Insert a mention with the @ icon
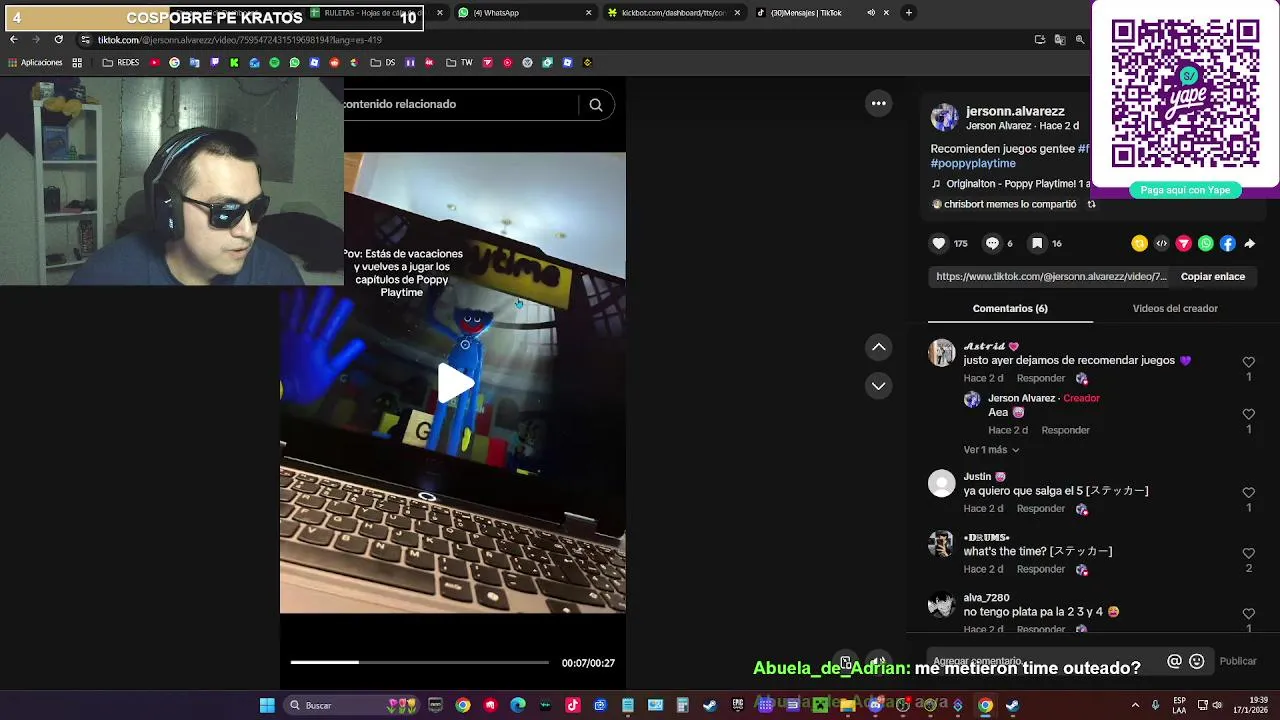This screenshot has height=720, width=1280. pyautogui.click(x=1174, y=661)
